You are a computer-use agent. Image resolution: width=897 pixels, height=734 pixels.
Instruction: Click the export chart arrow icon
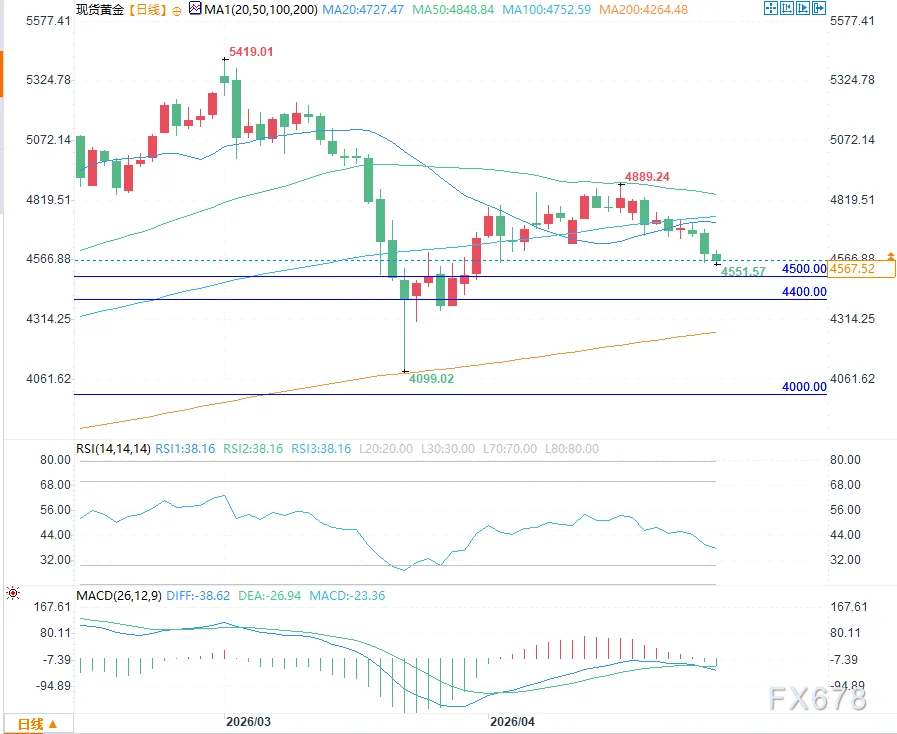(x=819, y=8)
